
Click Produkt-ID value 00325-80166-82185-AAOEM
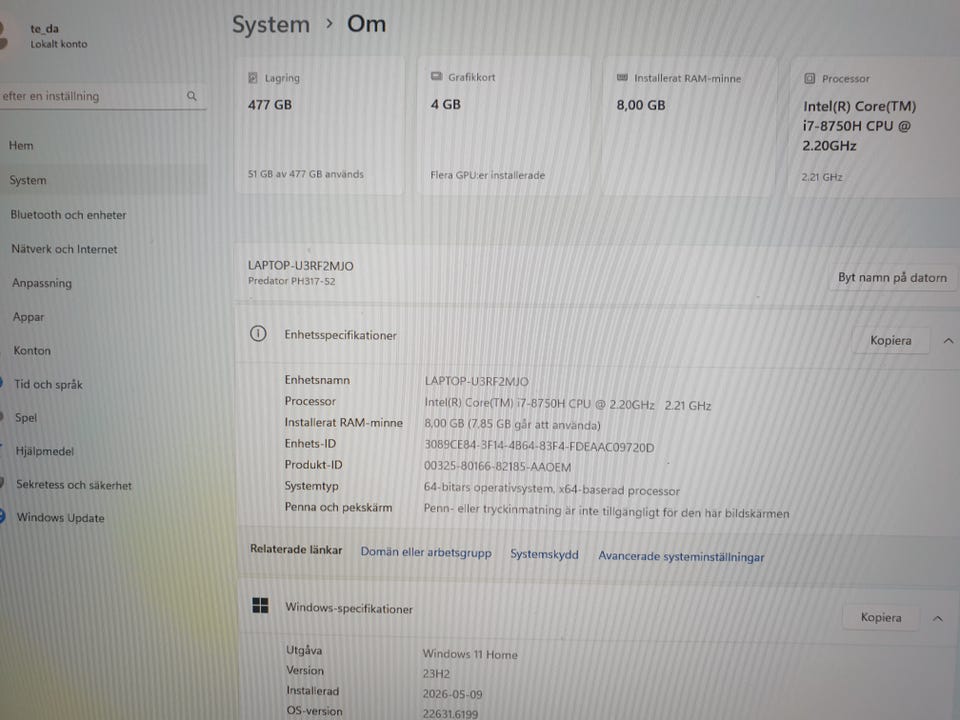[498, 467]
